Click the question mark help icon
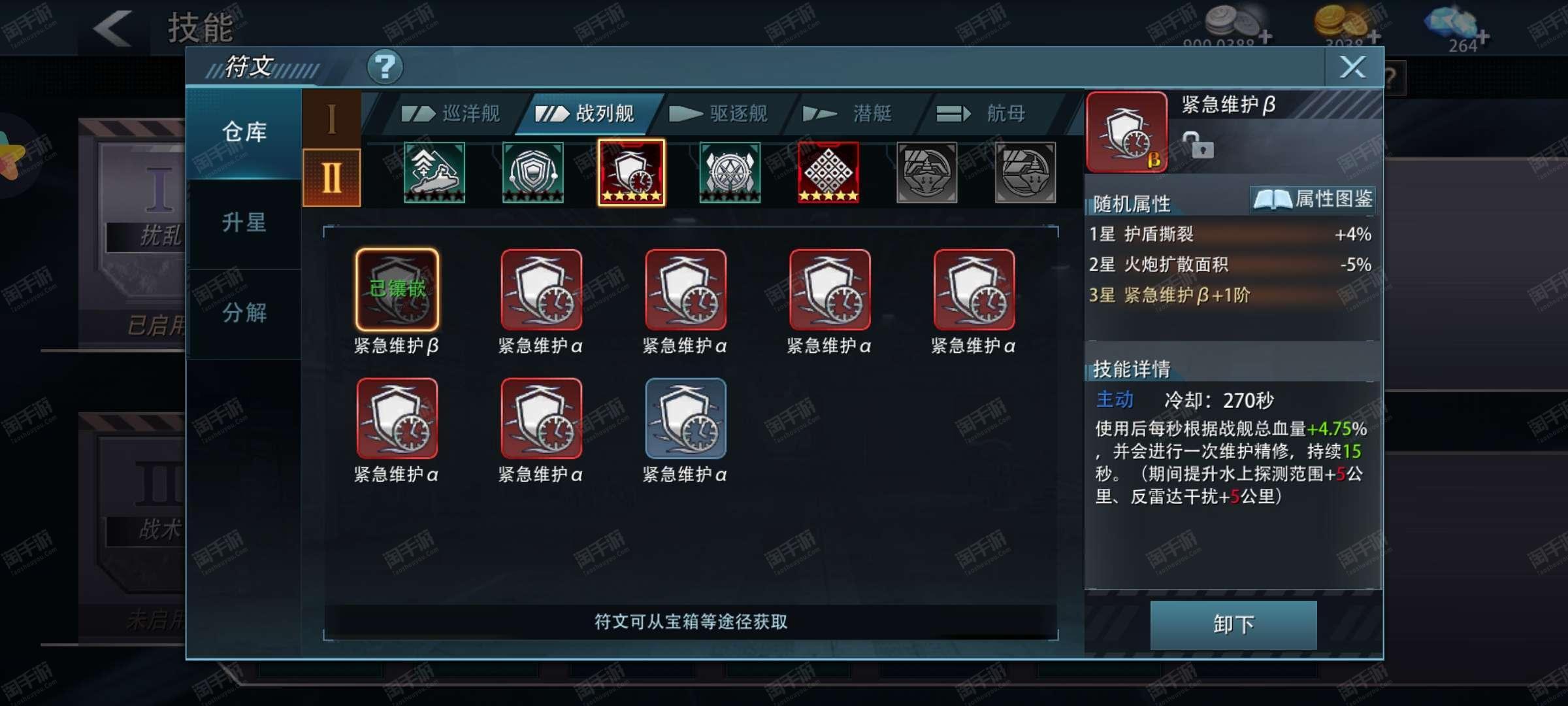This screenshot has height=706, width=1568. pos(385,67)
